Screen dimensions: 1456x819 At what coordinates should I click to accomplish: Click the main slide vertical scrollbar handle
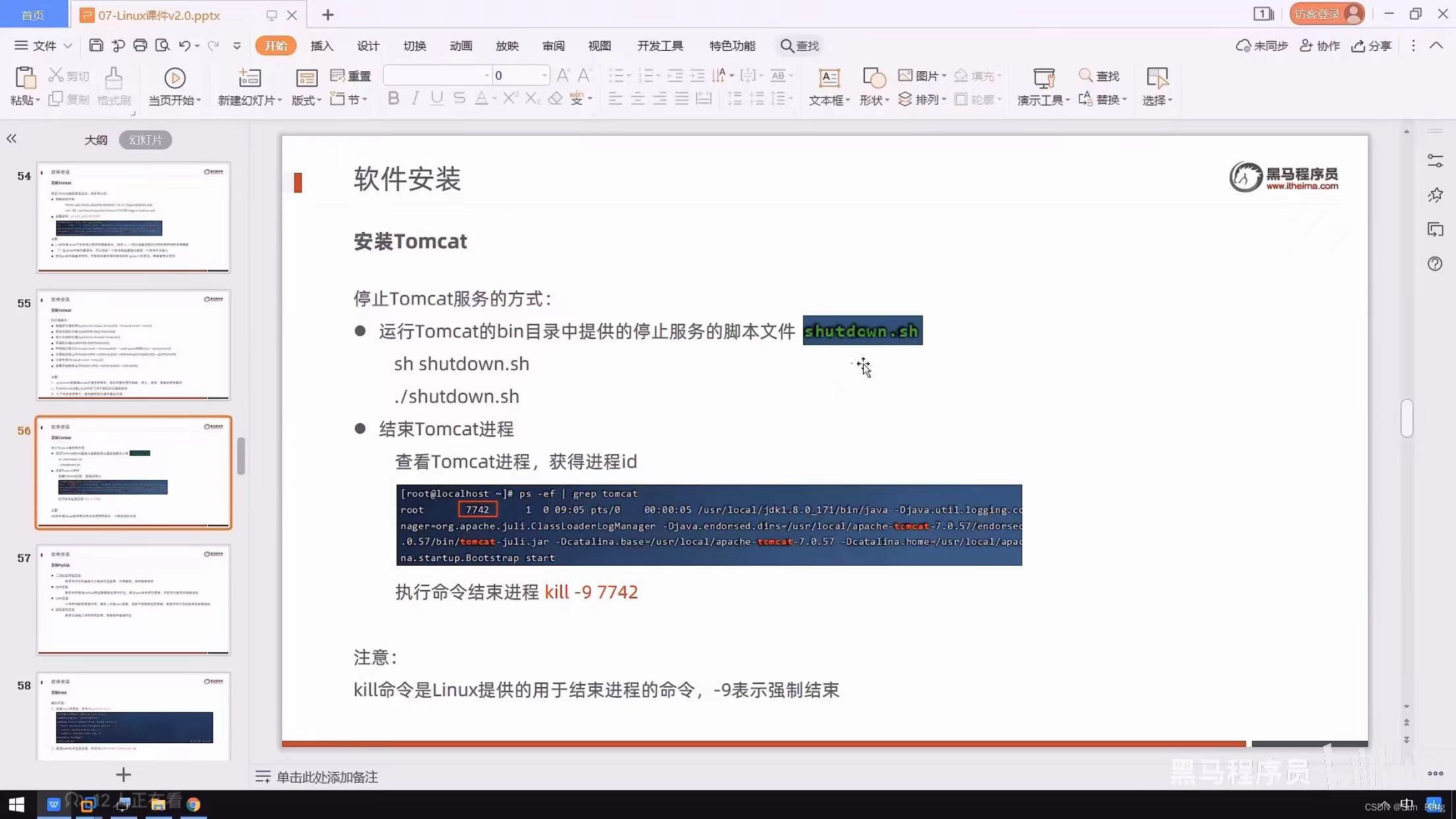coord(1407,418)
